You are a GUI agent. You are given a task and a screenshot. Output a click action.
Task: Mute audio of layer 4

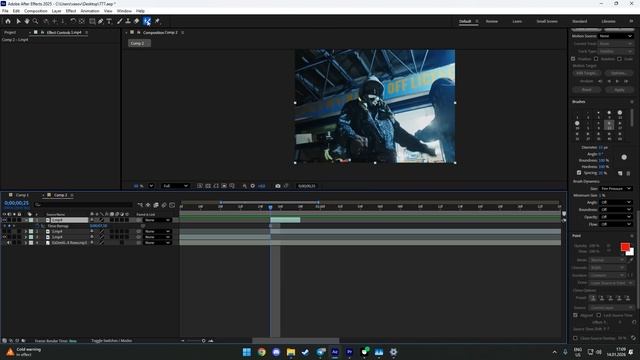coord(9,243)
